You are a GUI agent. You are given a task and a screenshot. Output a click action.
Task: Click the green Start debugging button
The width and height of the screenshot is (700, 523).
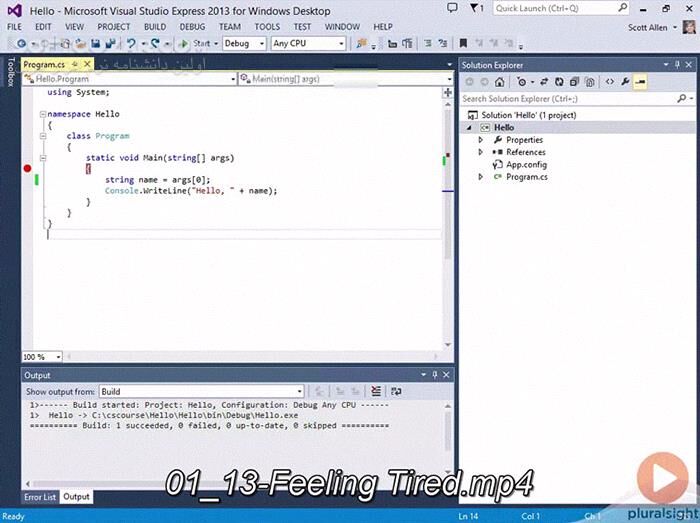pyautogui.click(x=183, y=44)
